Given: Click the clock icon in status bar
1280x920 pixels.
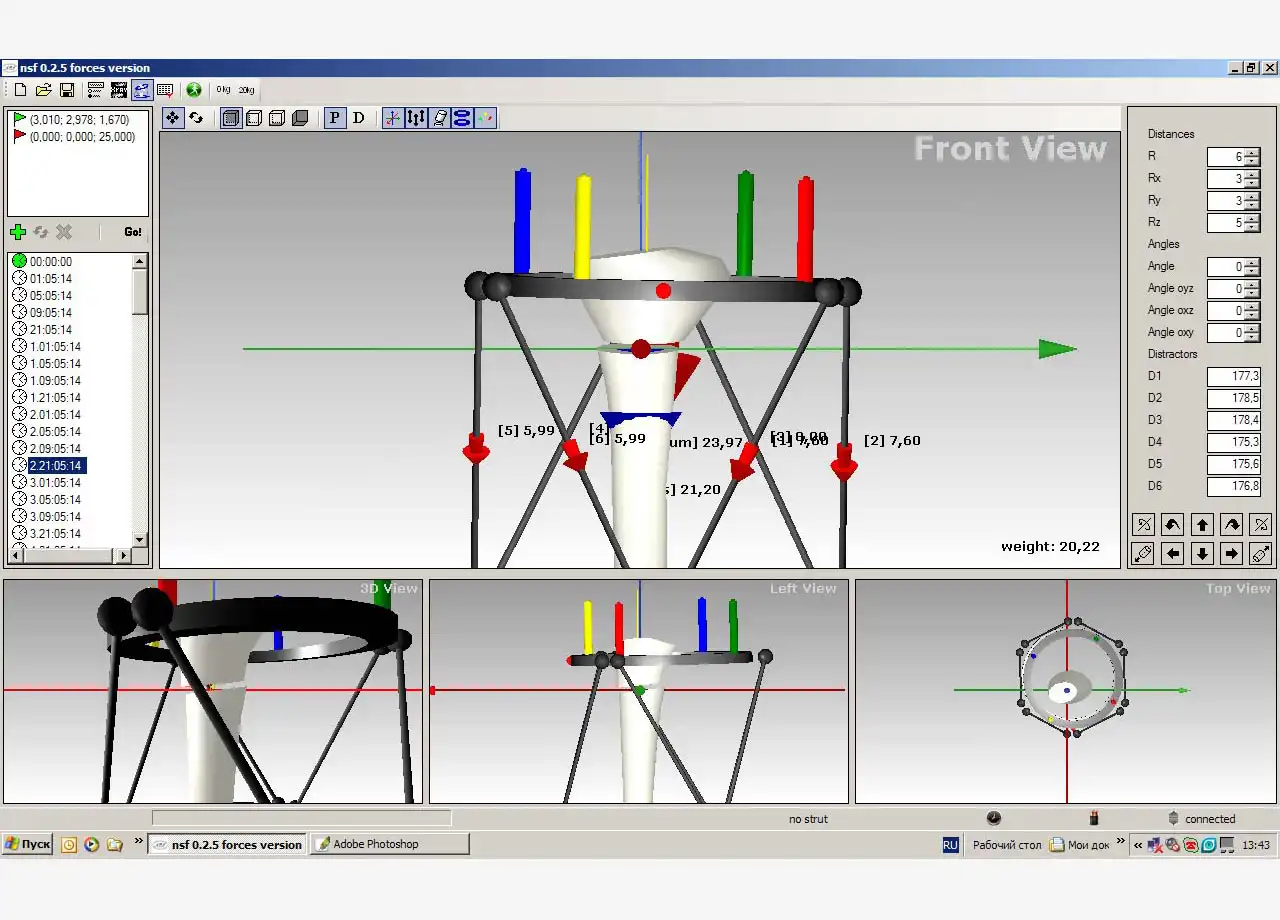Looking at the screenshot, I should 993,818.
